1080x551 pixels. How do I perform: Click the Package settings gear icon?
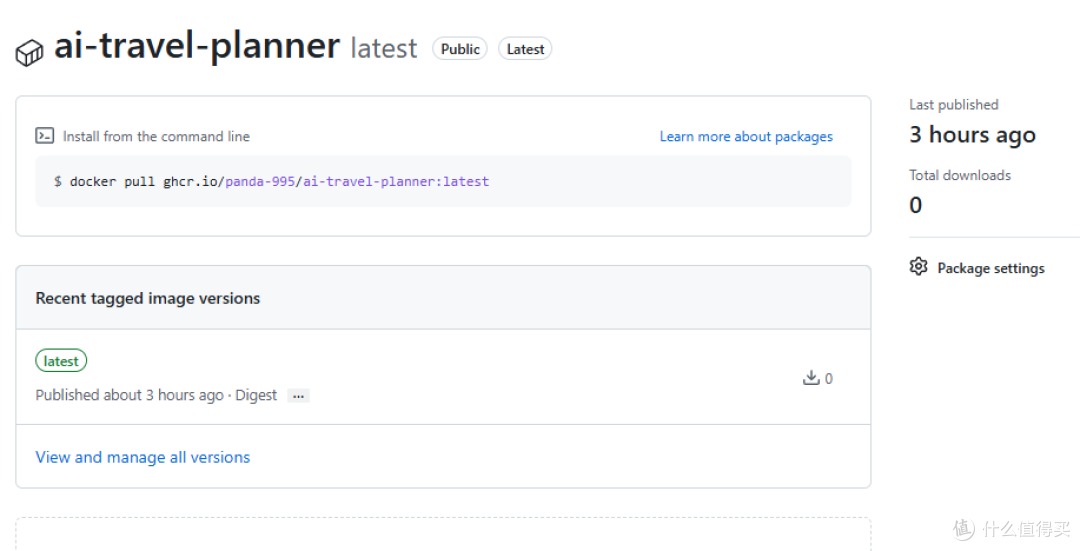pyautogui.click(x=918, y=267)
